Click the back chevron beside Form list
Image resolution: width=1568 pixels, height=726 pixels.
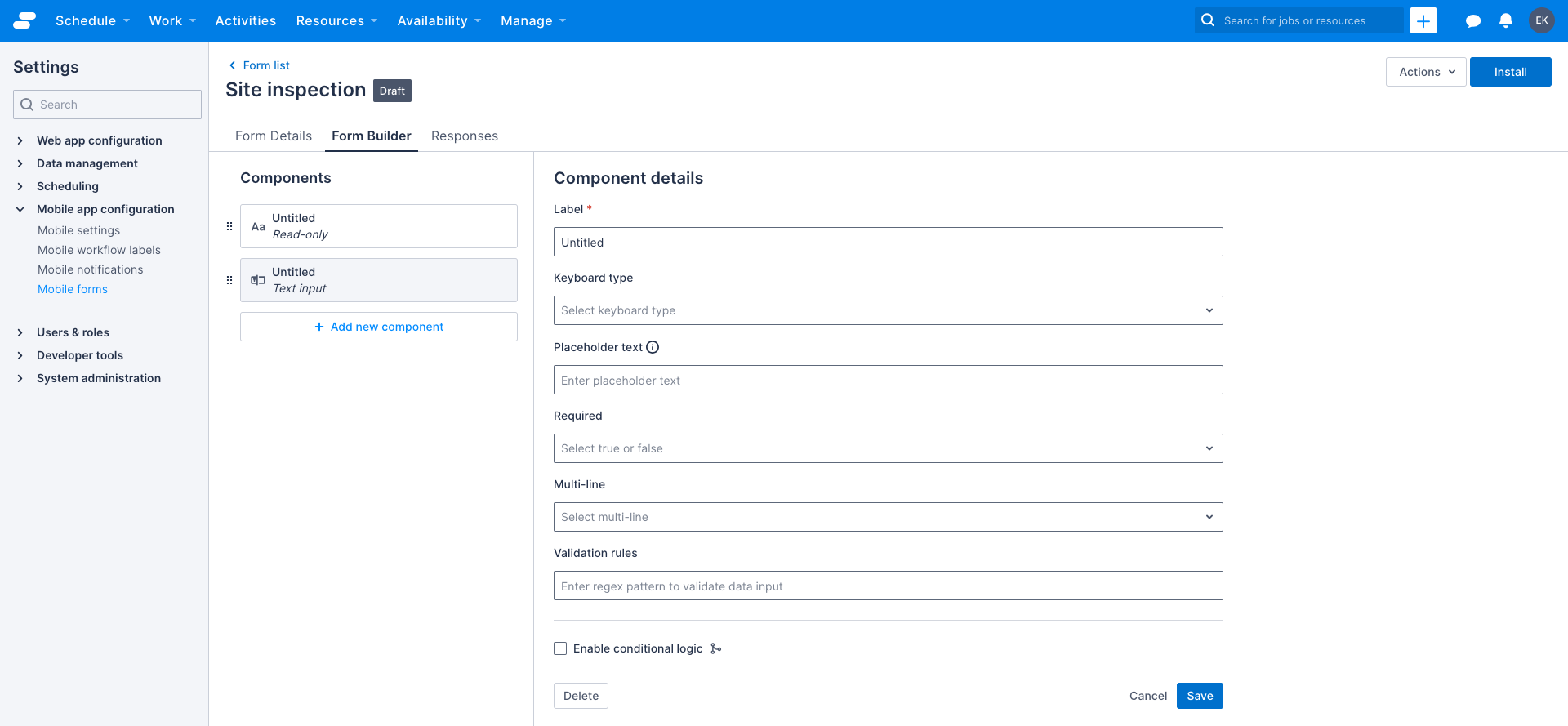[232, 65]
